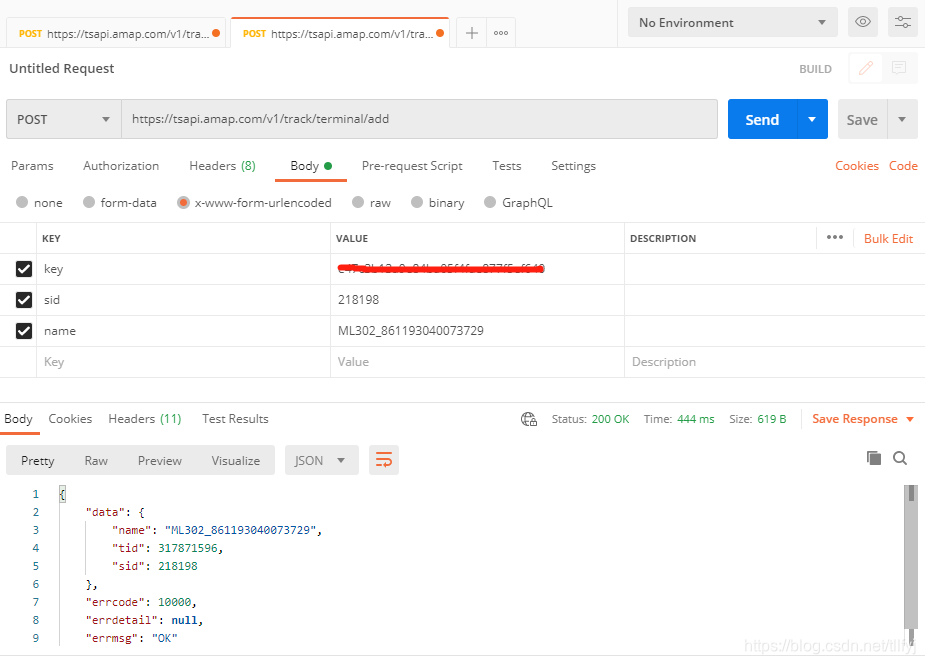The height and width of the screenshot is (664, 925).
Task: Uncheck the key parameter checkbox
Action: coord(24,269)
